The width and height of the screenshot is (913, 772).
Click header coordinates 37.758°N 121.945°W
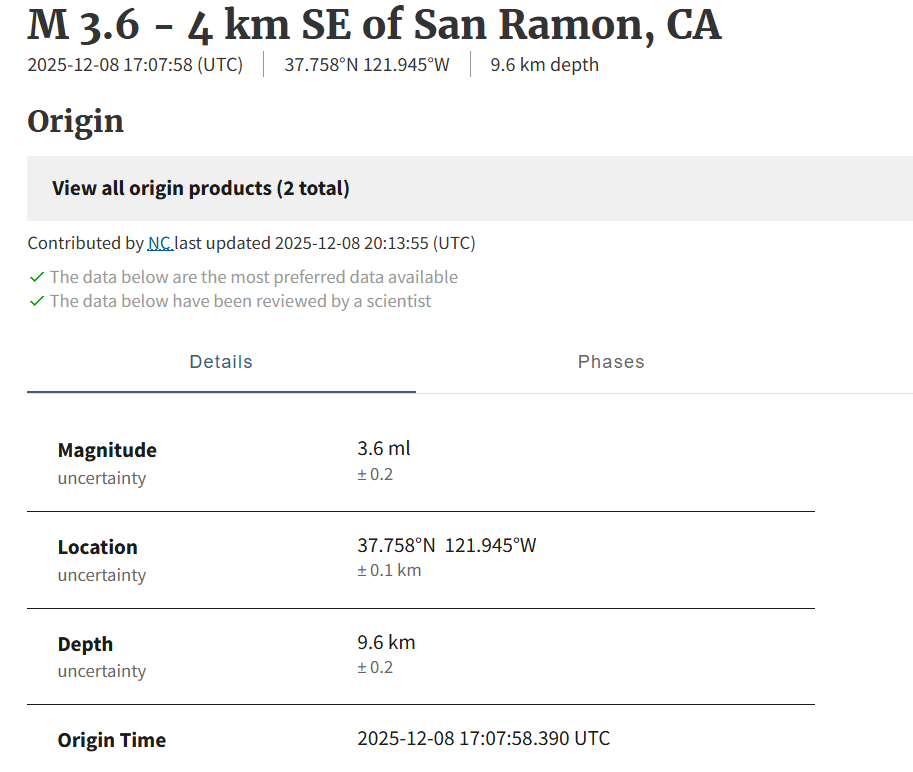click(x=367, y=65)
